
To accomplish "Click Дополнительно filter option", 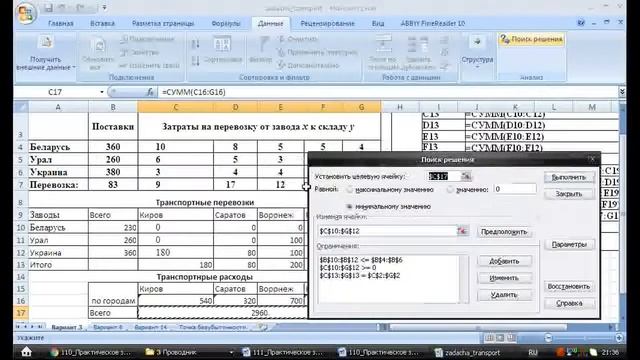I will (309, 65).
